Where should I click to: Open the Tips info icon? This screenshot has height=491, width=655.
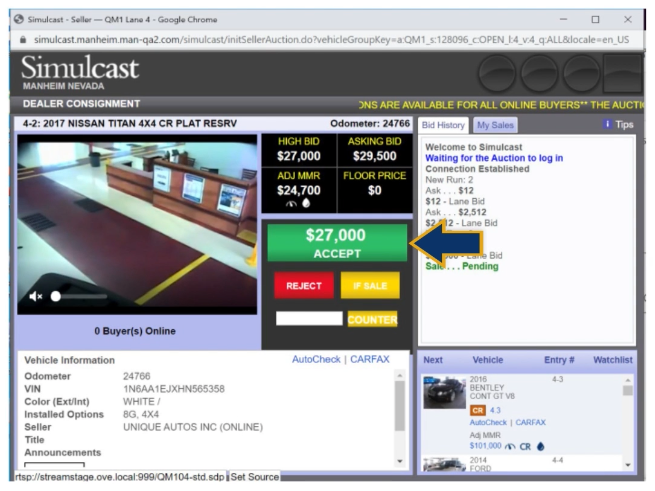[607, 124]
